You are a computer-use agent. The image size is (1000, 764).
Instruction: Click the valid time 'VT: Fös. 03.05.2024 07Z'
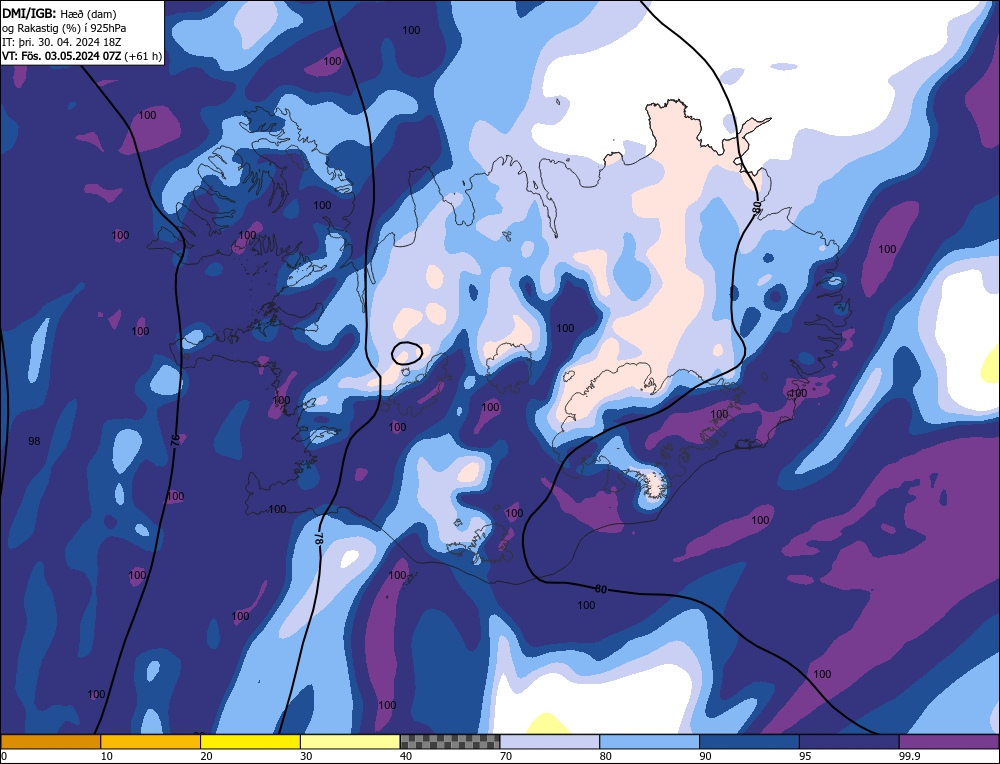(61, 56)
